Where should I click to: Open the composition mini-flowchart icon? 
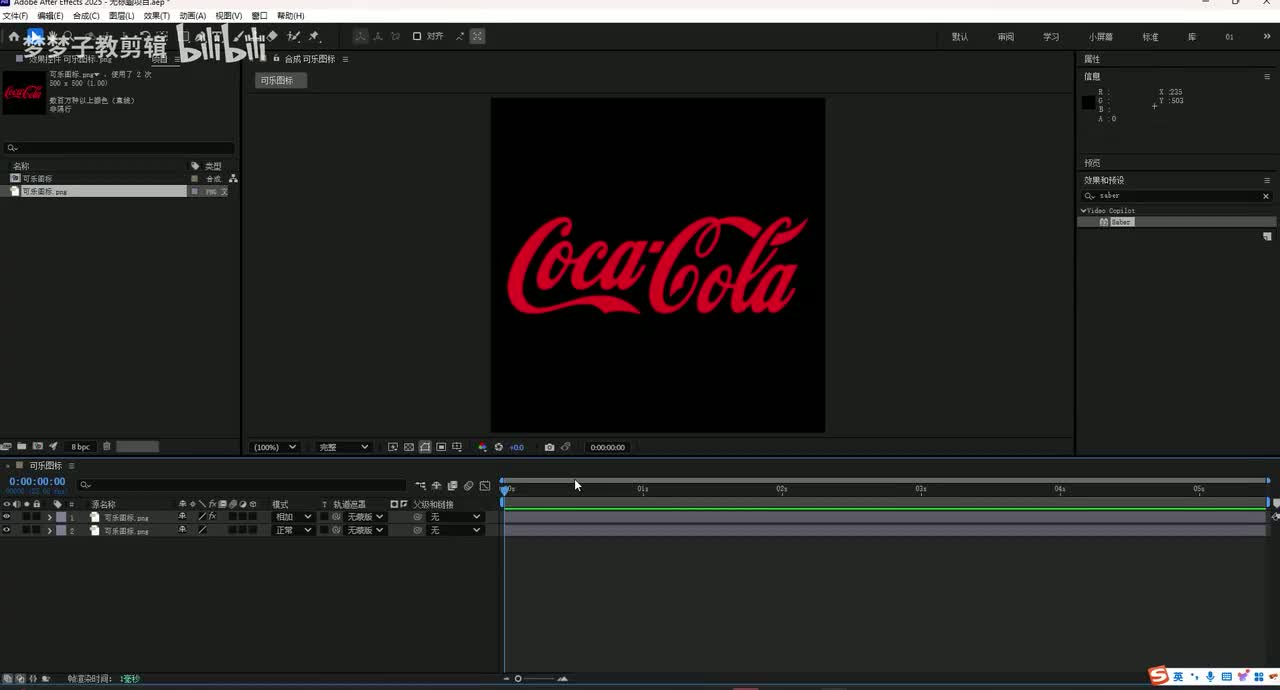[421, 486]
